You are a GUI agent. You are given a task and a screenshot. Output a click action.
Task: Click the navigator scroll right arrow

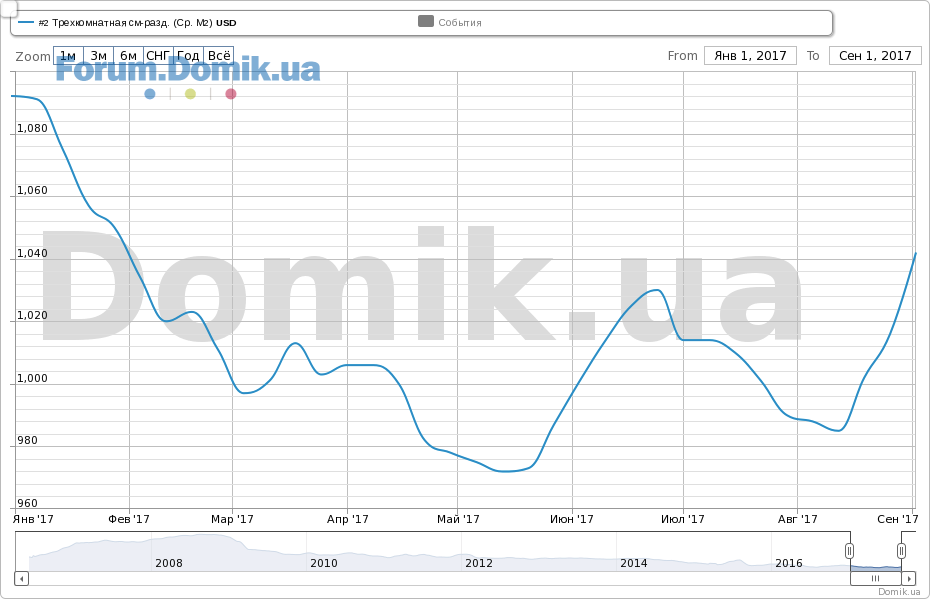908,578
